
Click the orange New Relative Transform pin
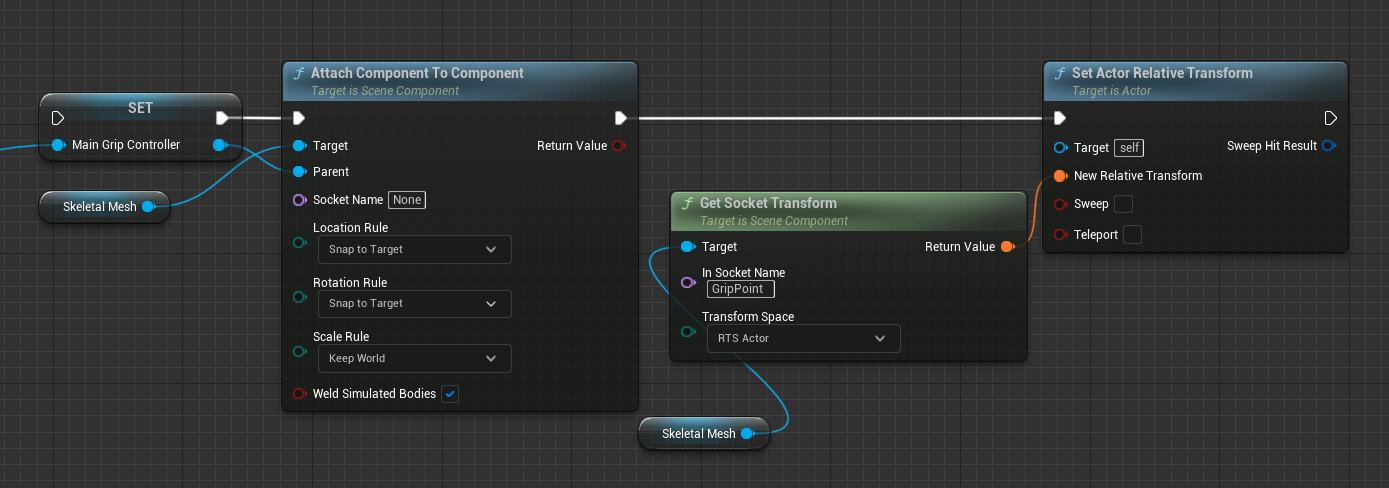click(1060, 176)
